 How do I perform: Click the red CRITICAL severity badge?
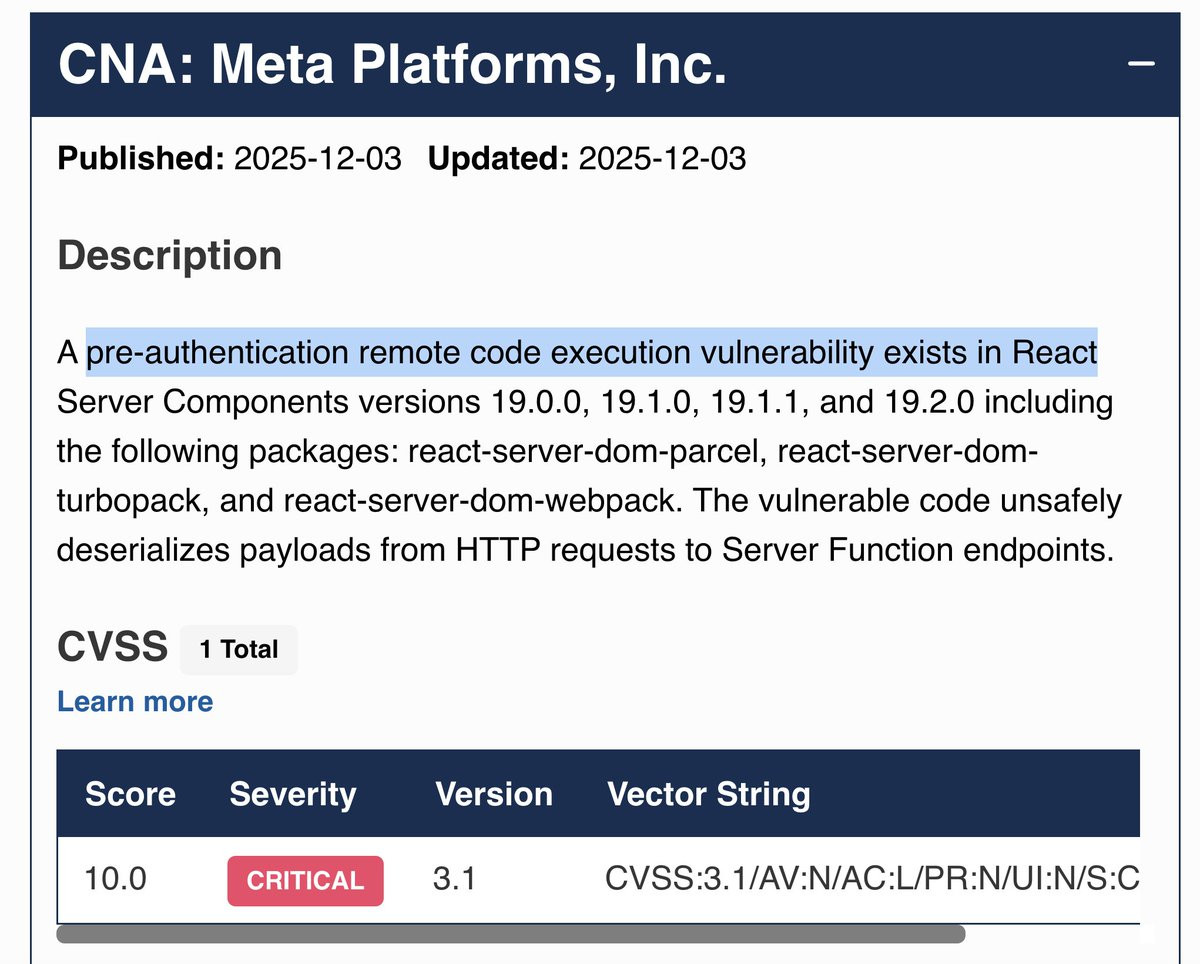click(x=305, y=880)
